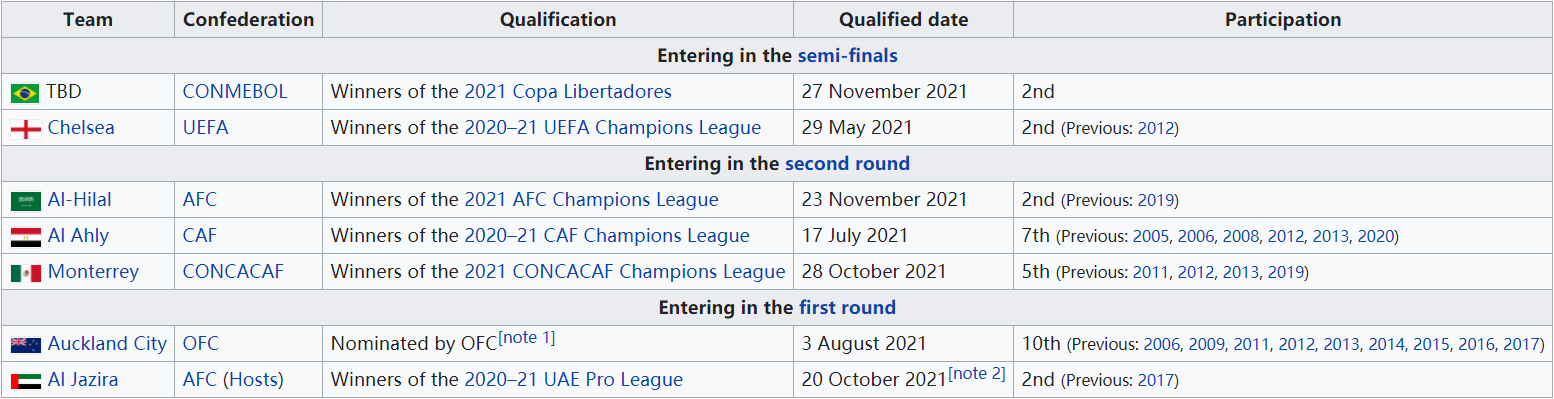Go to the semi-finals section link
The image size is (1554, 399).
(847, 56)
